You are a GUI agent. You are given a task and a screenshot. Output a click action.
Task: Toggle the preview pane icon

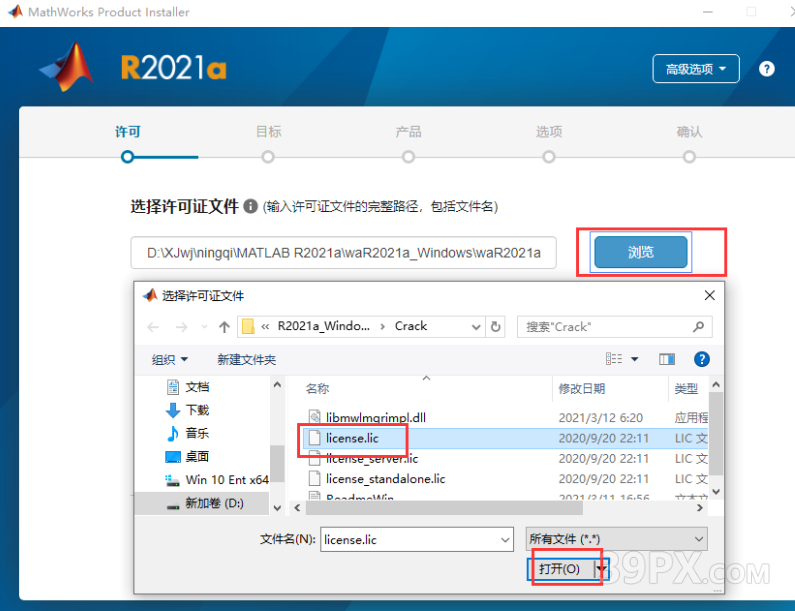[x=667, y=359]
